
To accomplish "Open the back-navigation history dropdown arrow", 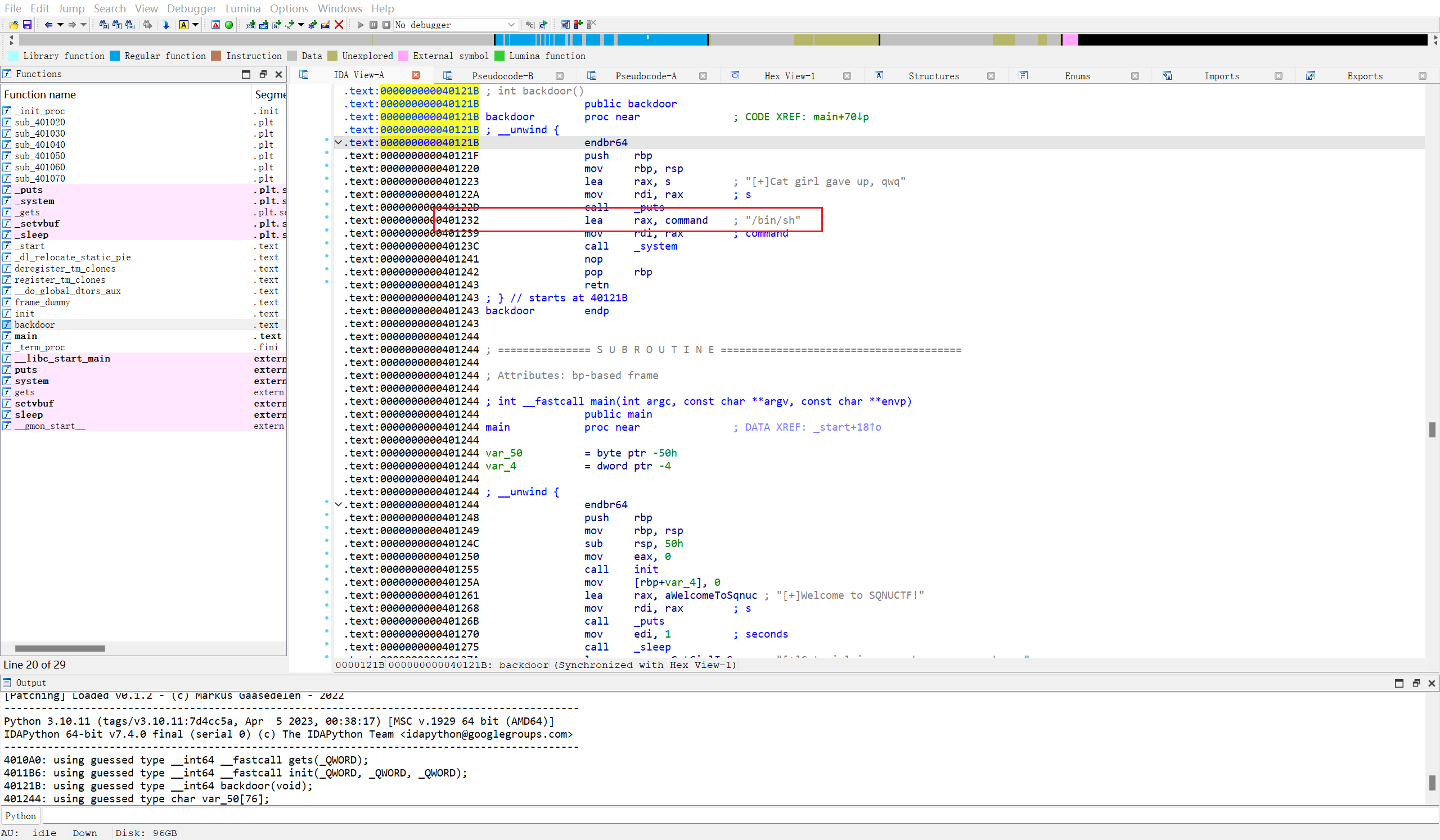I will pos(60,25).
